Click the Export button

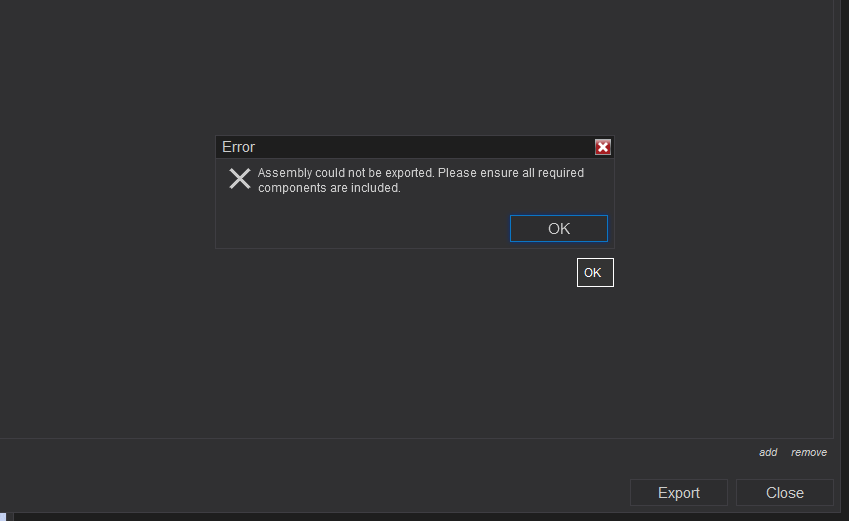tap(678, 492)
